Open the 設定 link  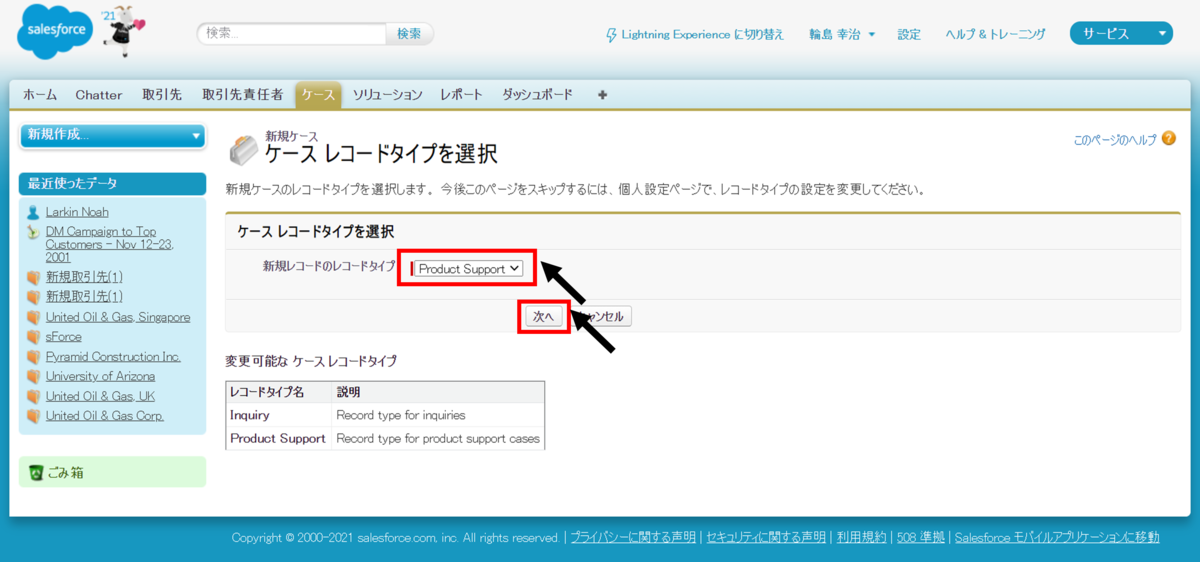pos(909,34)
